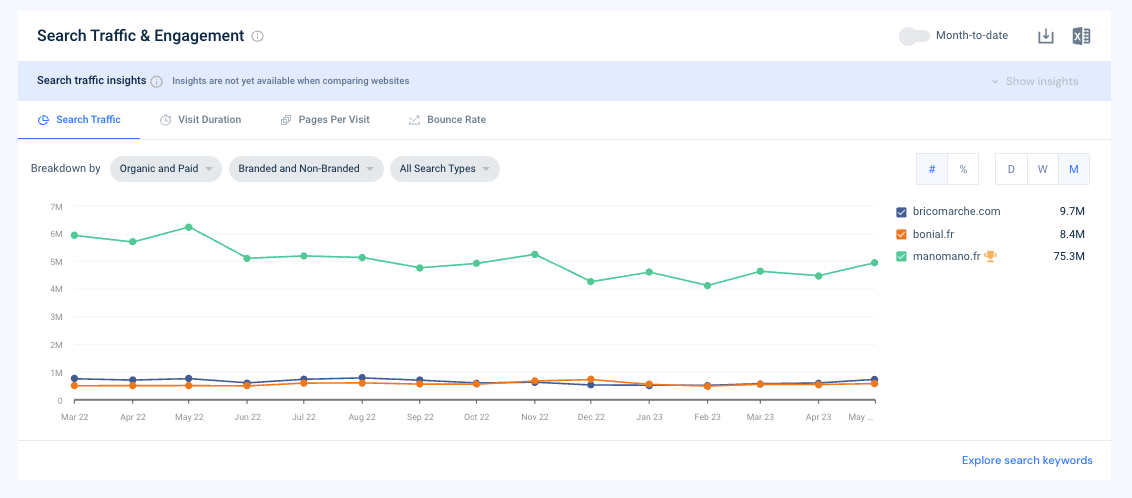Image resolution: width=1132 pixels, height=498 pixels.
Task: Toggle the Month-to-date switch
Action: click(914, 35)
